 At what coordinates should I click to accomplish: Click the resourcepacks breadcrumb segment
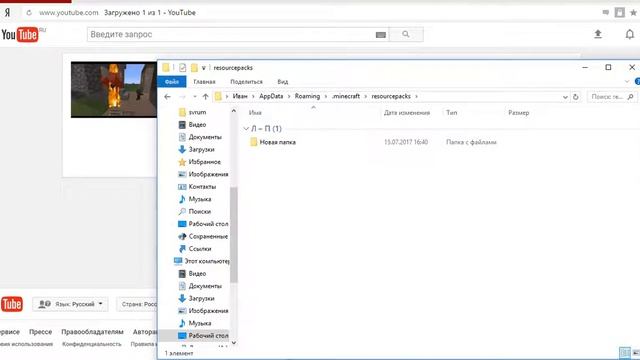click(x=391, y=96)
